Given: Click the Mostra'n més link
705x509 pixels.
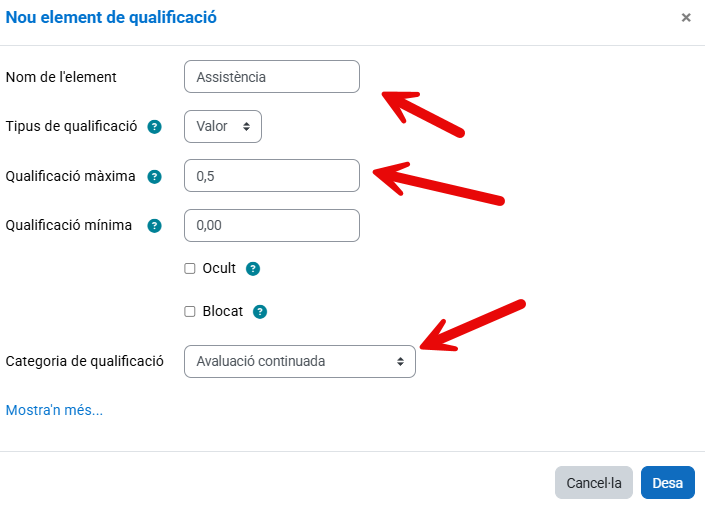Looking at the screenshot, I should (x=54, y=410).
